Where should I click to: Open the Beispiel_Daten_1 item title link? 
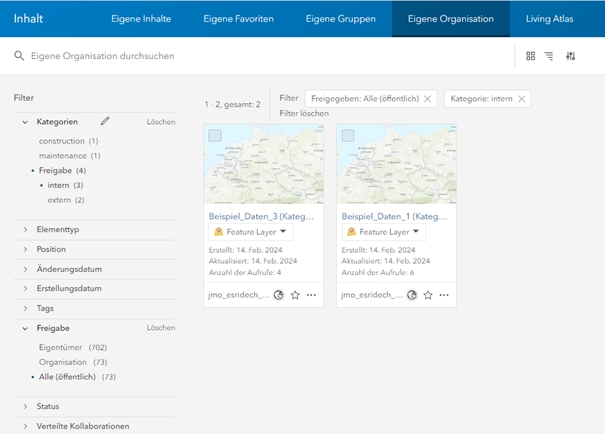(x=394, y=216)
